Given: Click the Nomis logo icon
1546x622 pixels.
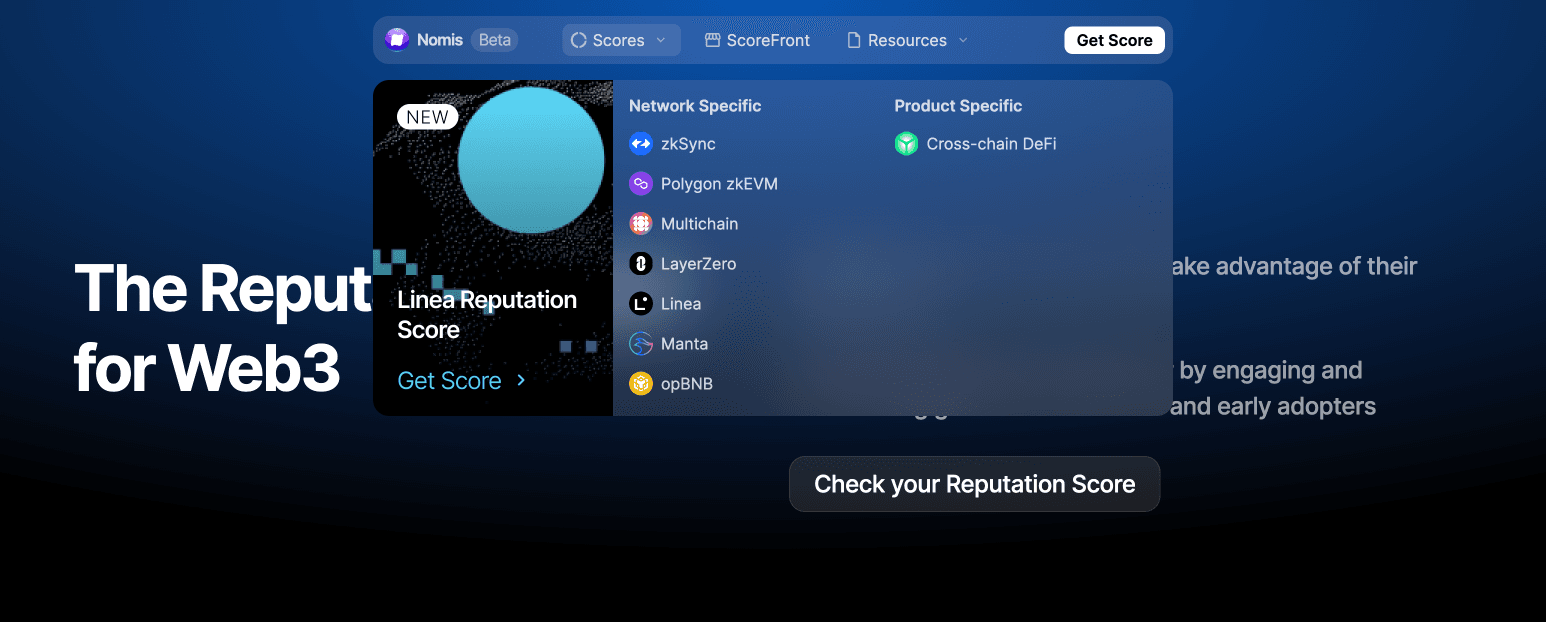Looking at the screenshot, I should [397, 40].
